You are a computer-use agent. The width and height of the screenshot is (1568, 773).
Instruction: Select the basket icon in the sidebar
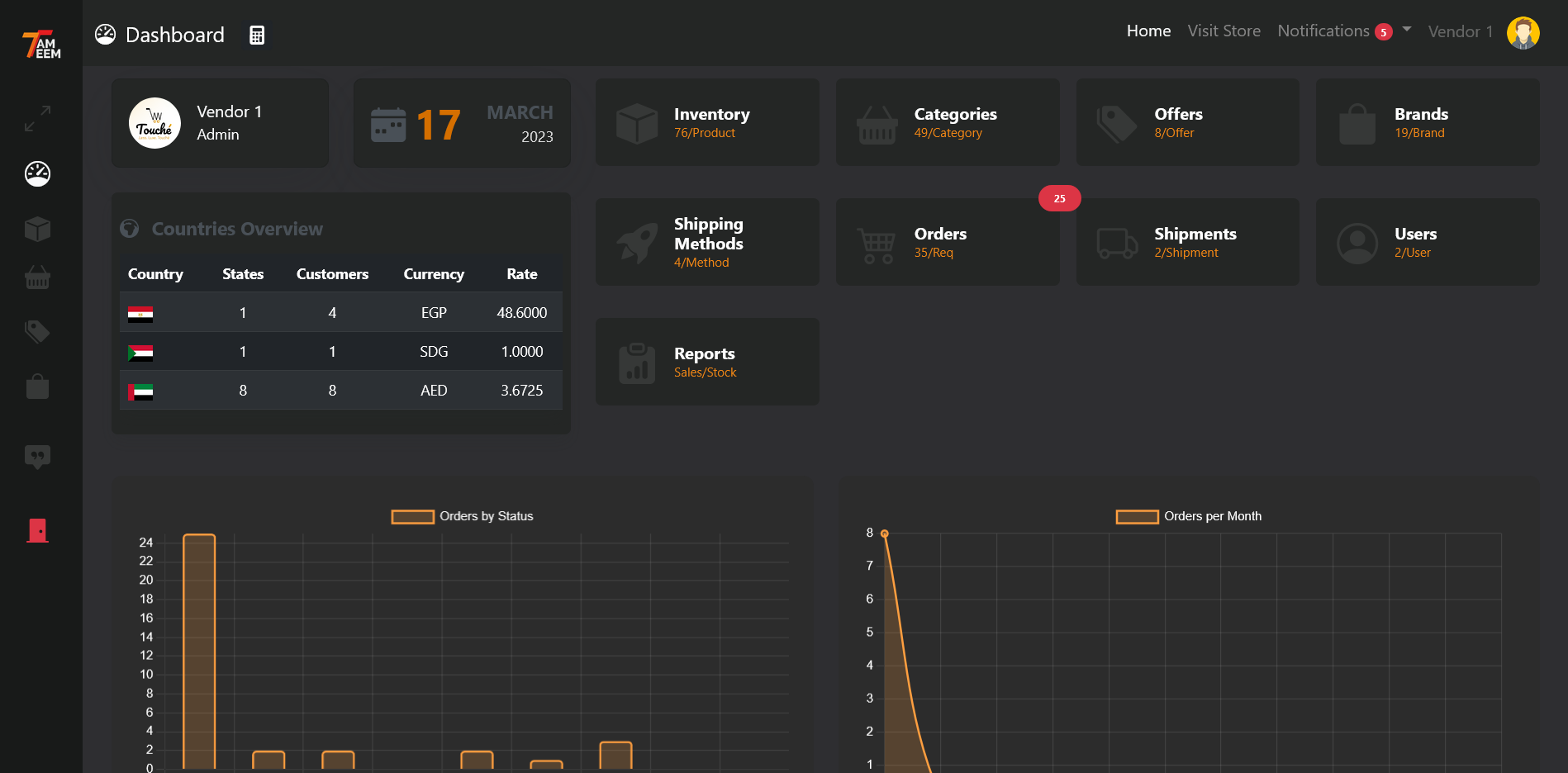(x=37, y=278)
